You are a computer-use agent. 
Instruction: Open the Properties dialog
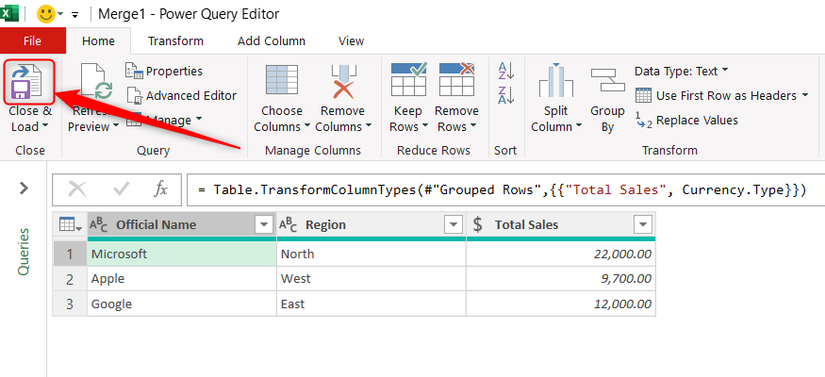pos(164,71)
